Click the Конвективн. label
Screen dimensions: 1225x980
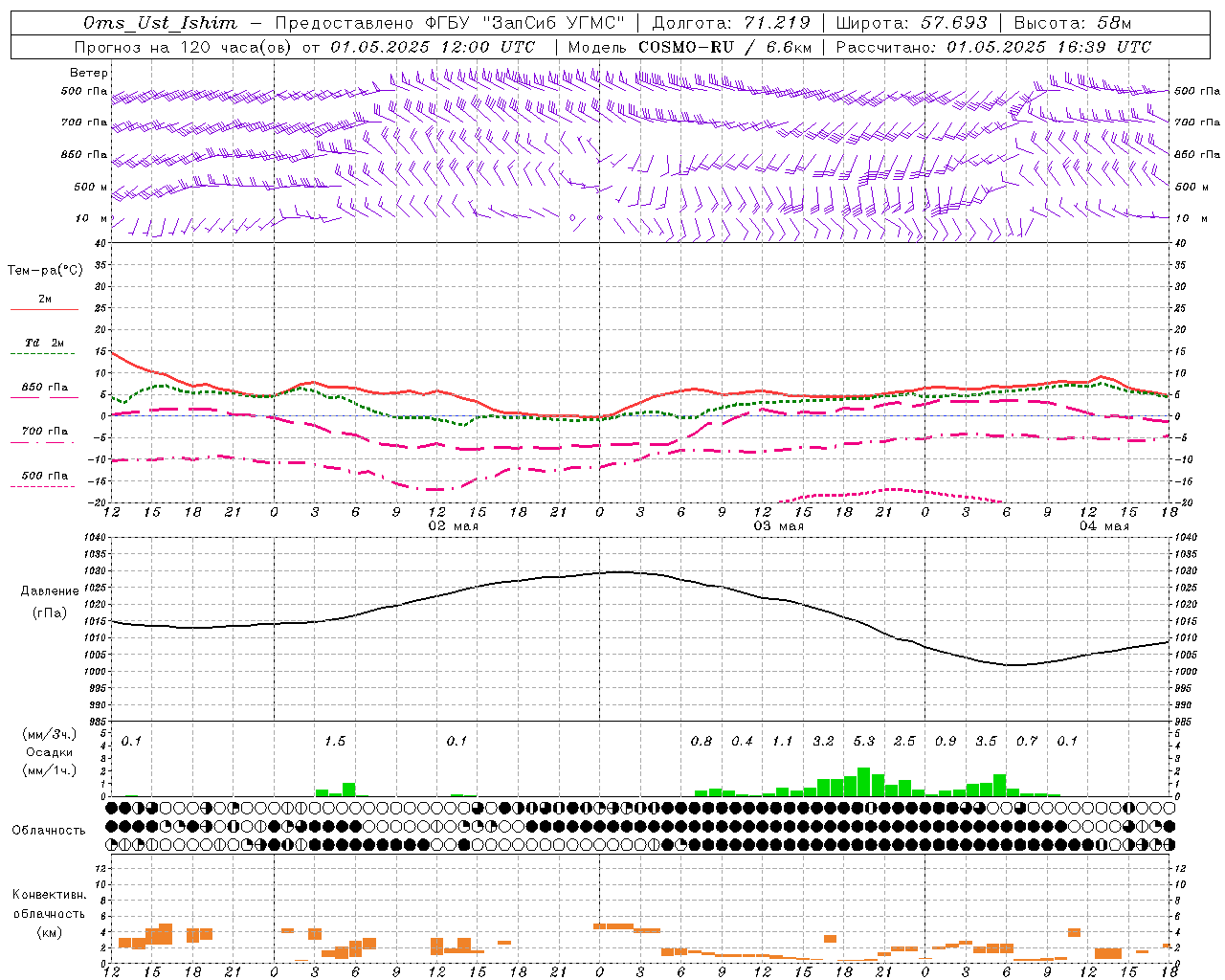(x=49, y=895)
